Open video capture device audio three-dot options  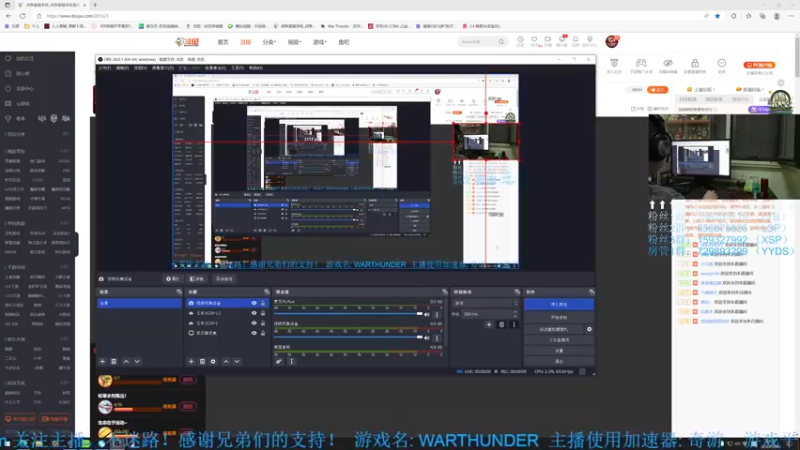[x=437, y=337]
